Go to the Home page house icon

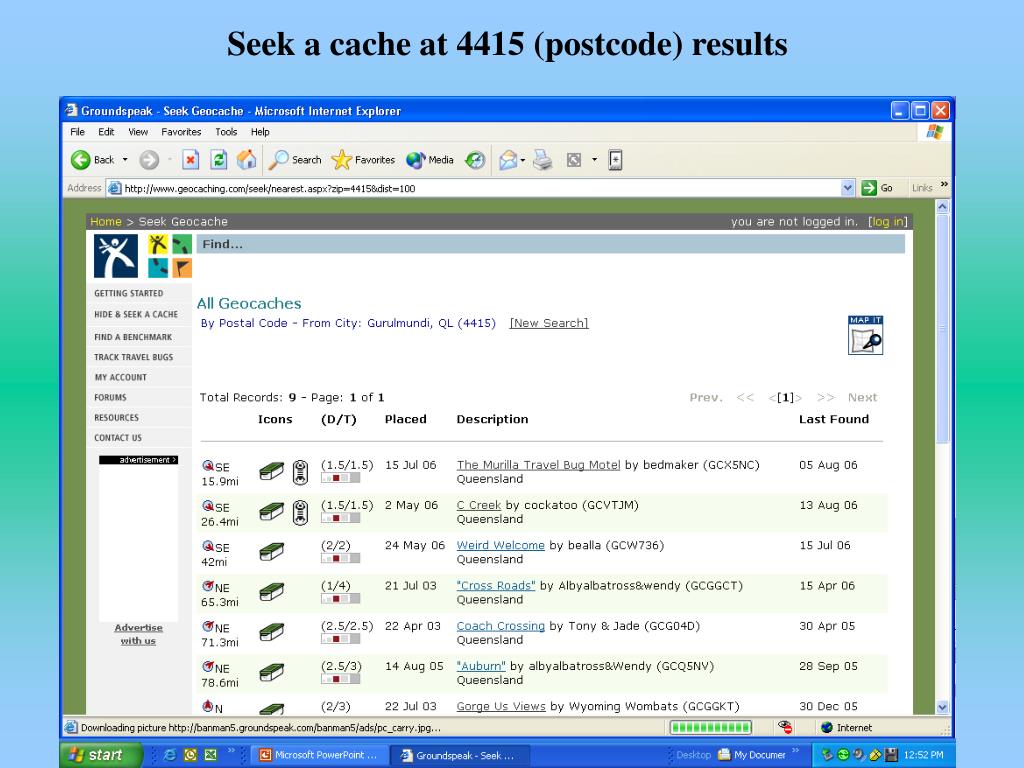(x=246, y=159)
